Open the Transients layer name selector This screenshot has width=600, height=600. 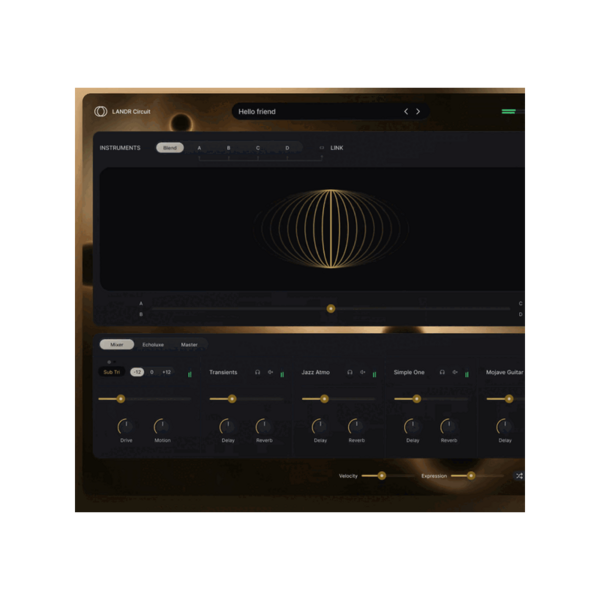pos(223,372)
